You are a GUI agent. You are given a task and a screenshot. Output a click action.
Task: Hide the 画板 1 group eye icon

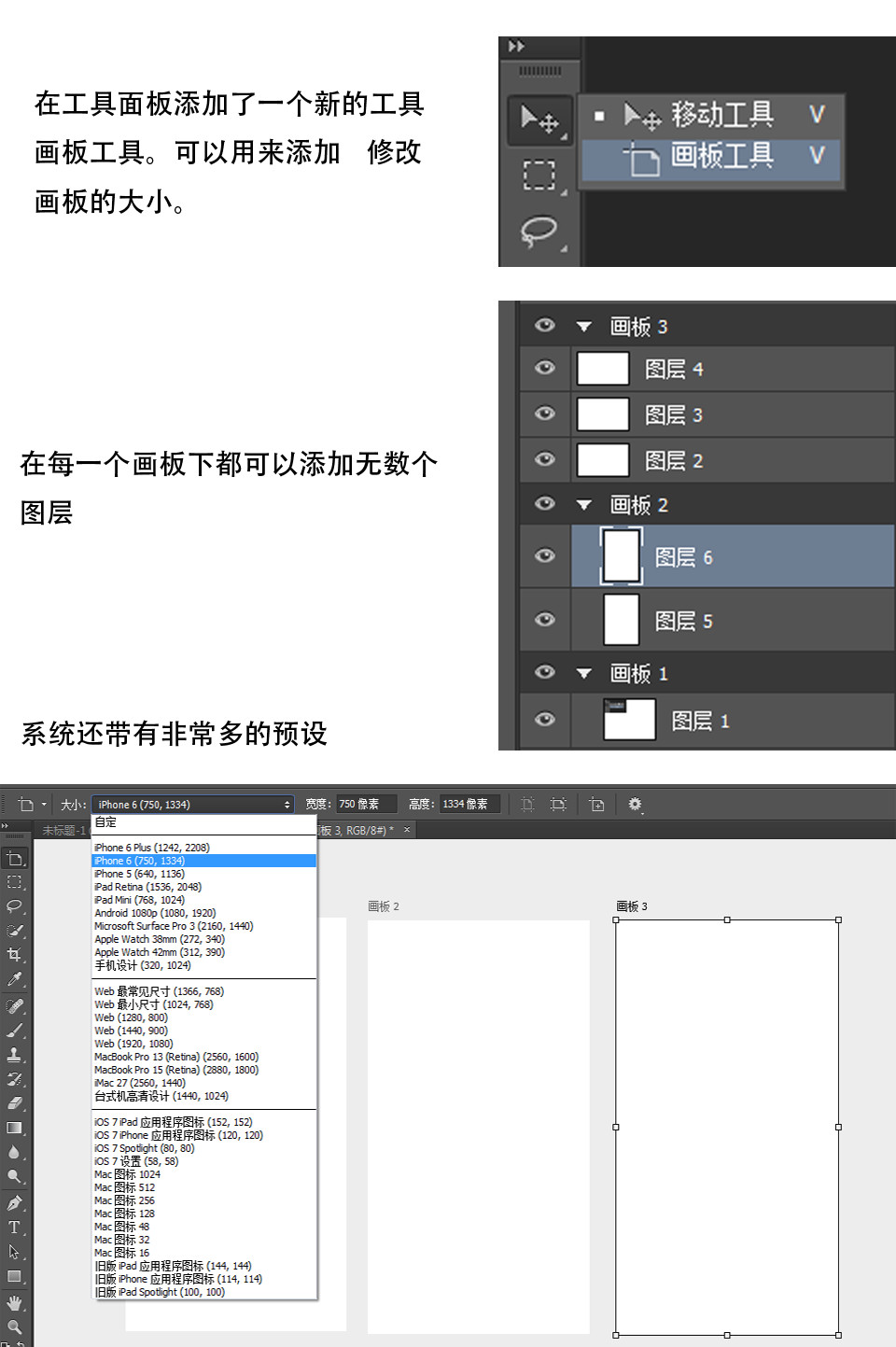click(545, 672)
